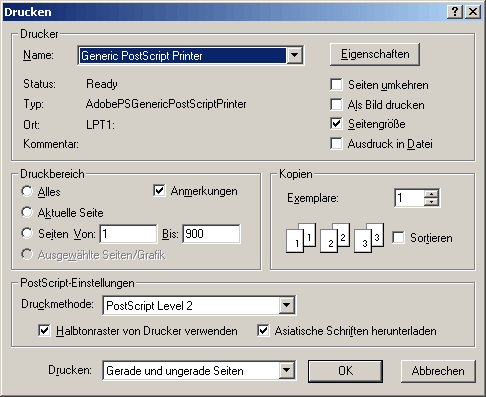Image resolution: width=486 pixels, height=397 pixels.
Task: Confirm printing with the OK button
Action: point(345,371)
